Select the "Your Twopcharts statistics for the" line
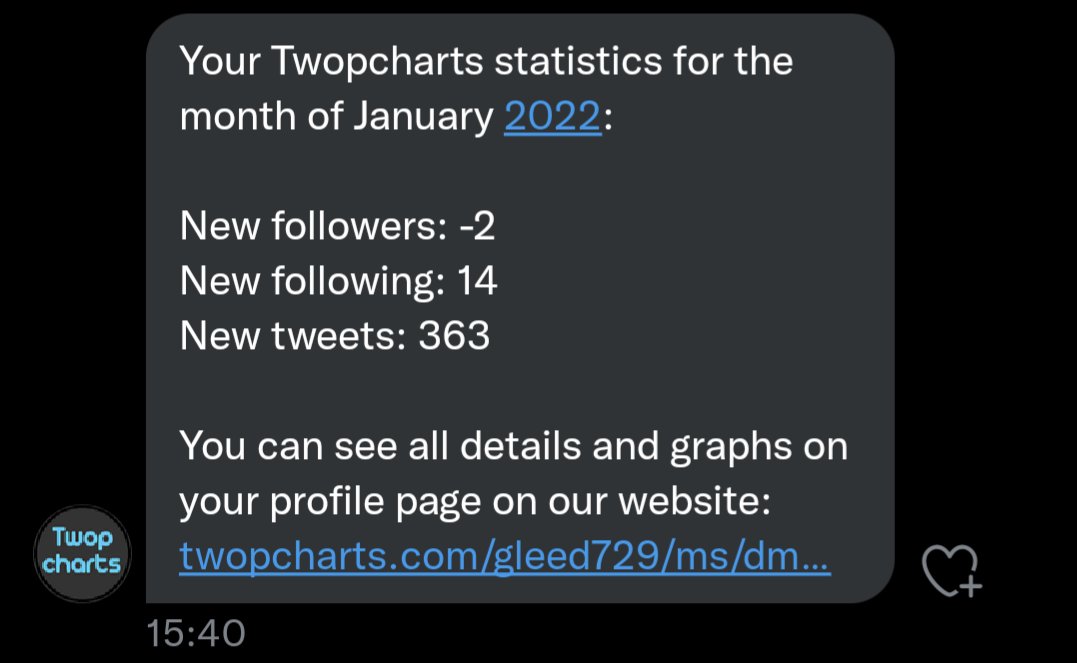This screenshot has width=1077, height=663. point(486,62)
